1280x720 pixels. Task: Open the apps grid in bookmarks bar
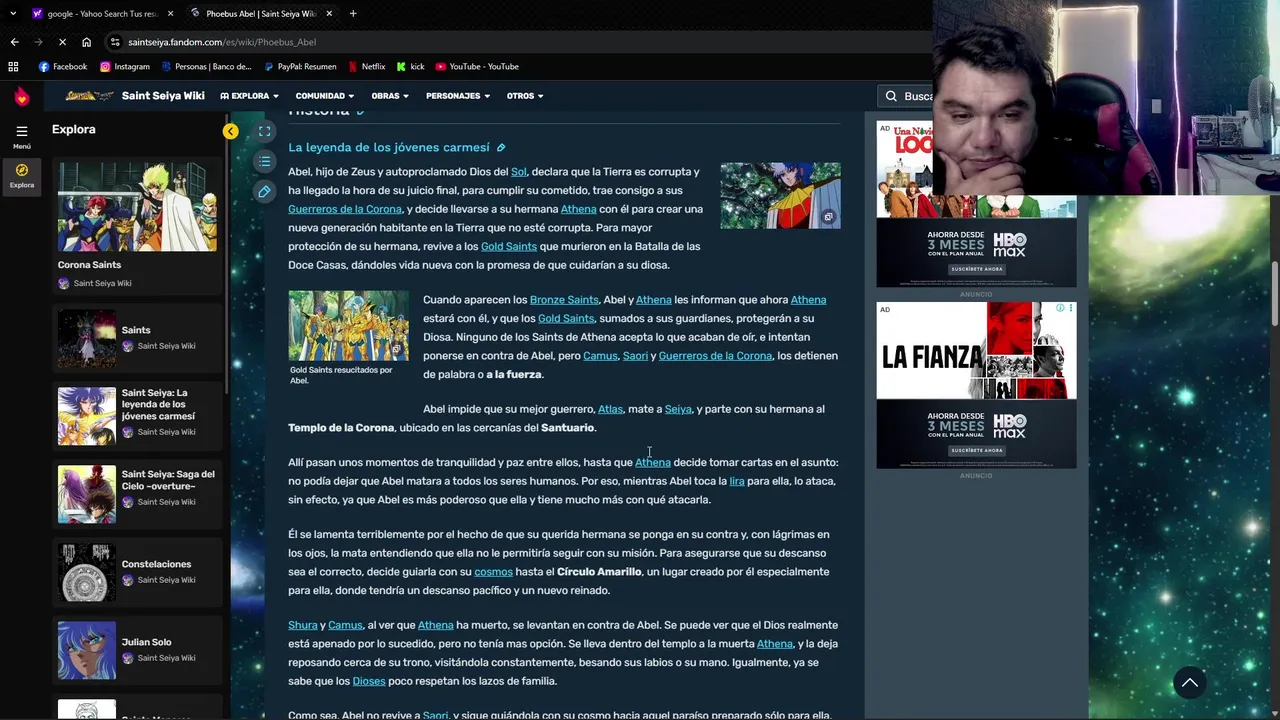pos(13,66)
